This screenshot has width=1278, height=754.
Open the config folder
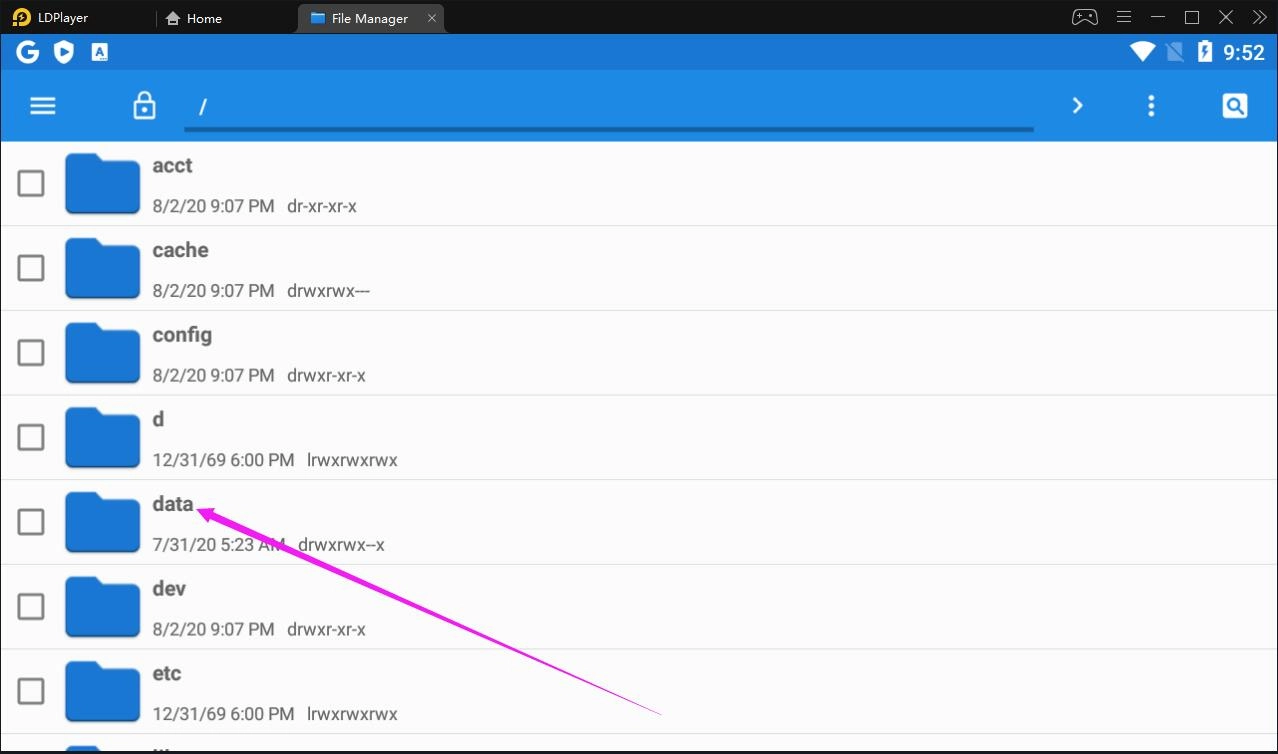(x=182, y=334)
